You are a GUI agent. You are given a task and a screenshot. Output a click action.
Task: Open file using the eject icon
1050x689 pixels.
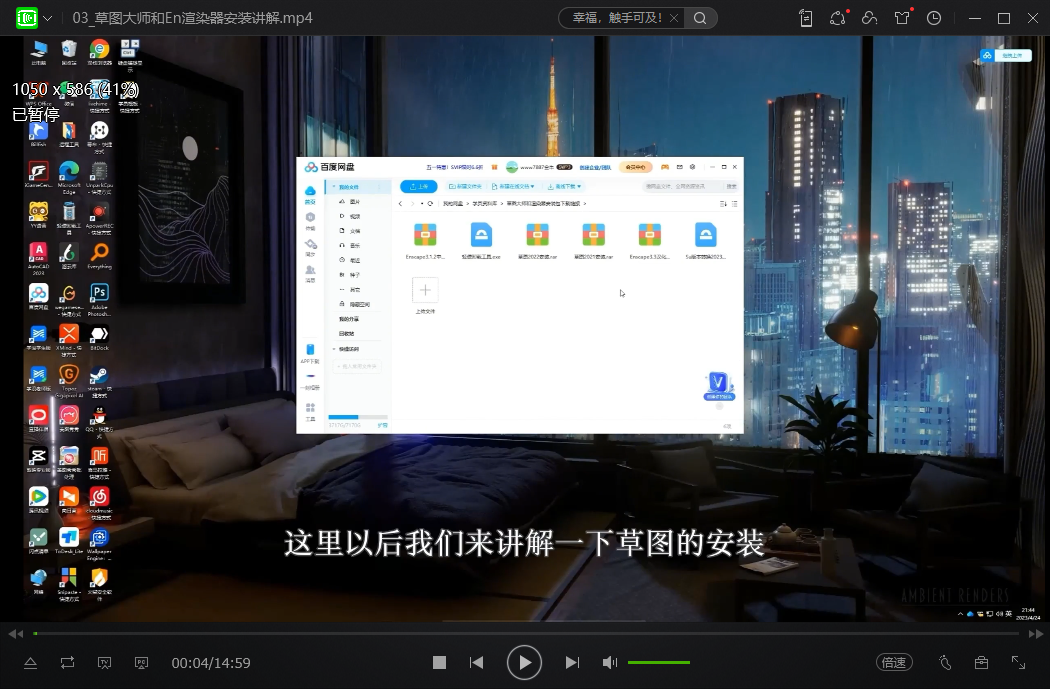(x=30, y=663)
